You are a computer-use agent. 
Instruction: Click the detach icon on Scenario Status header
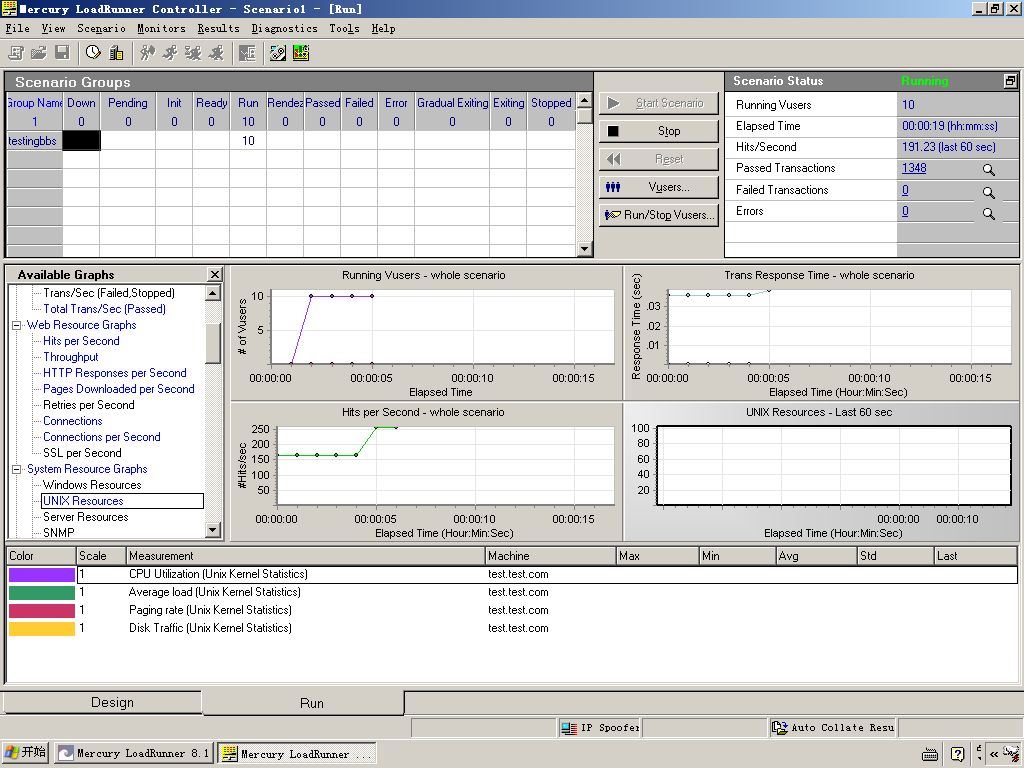[1010, 81]
